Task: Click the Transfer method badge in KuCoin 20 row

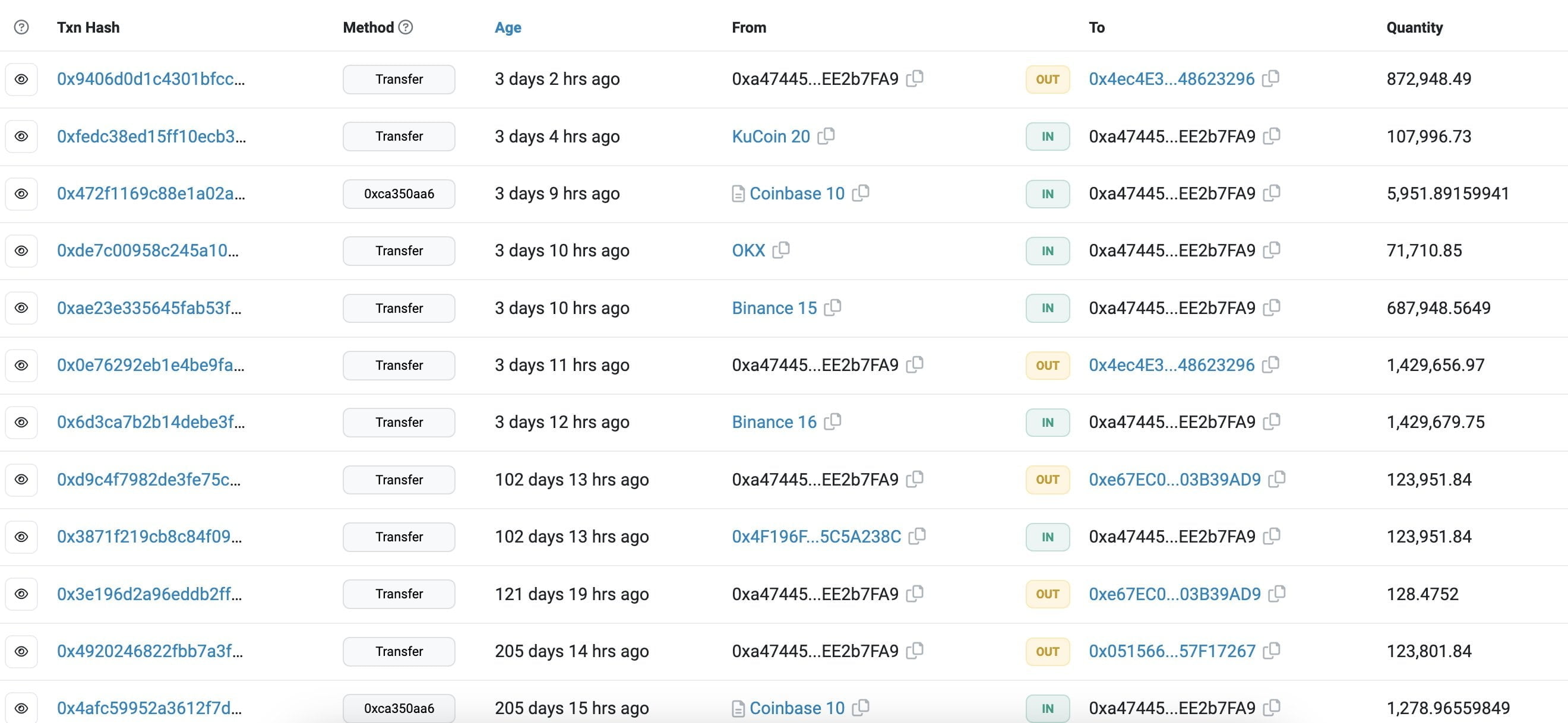Action: coord(399,137)
